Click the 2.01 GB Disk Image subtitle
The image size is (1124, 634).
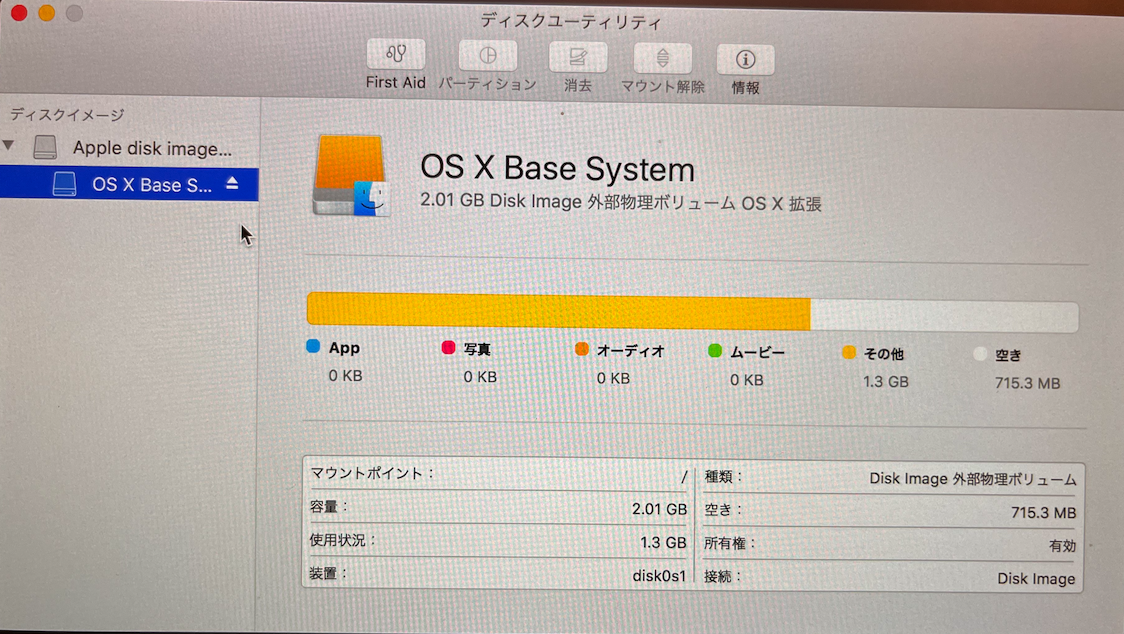[621, 202]
